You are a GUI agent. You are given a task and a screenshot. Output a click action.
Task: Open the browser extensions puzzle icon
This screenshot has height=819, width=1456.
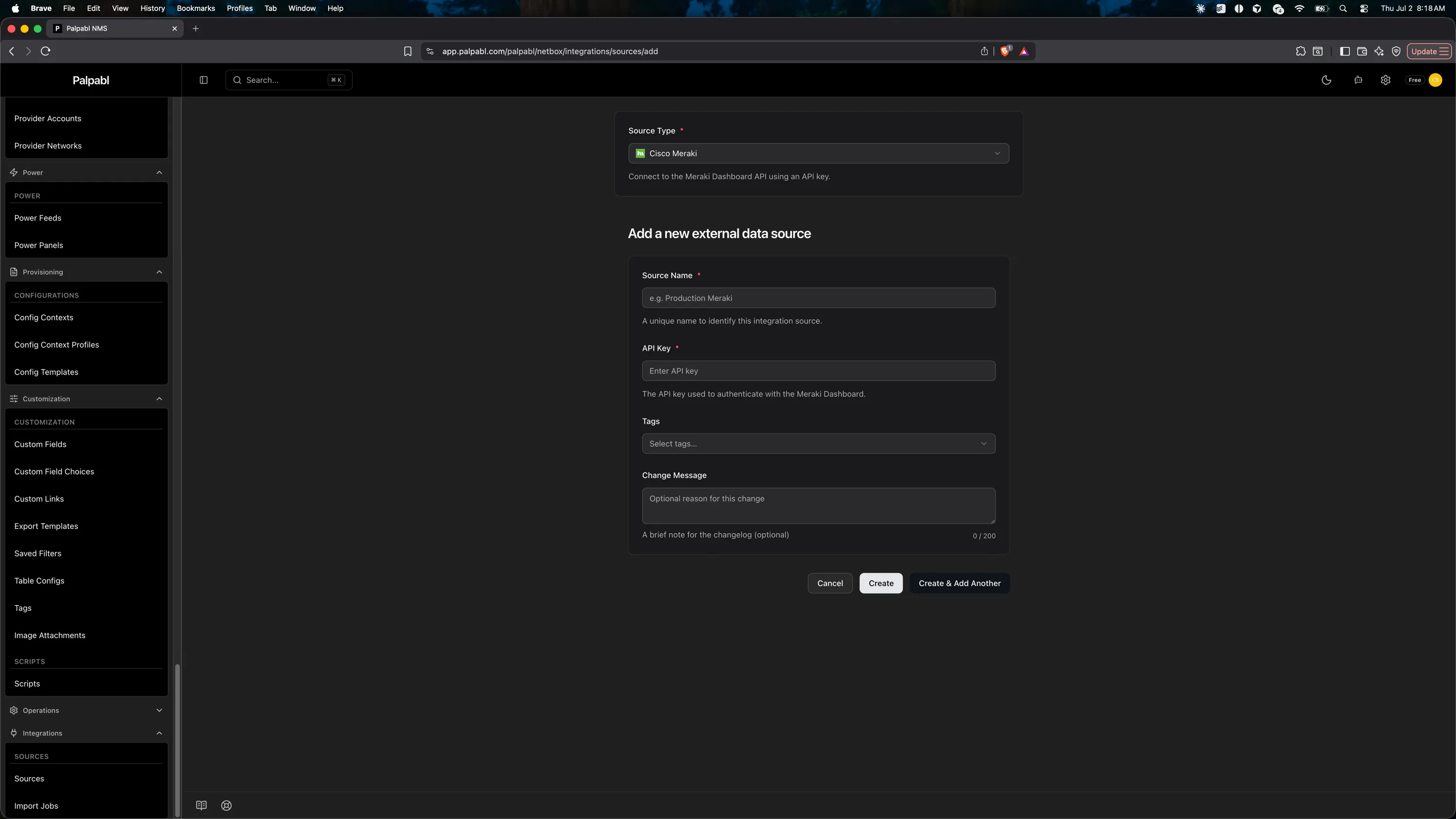click(x=1301, y=51)
